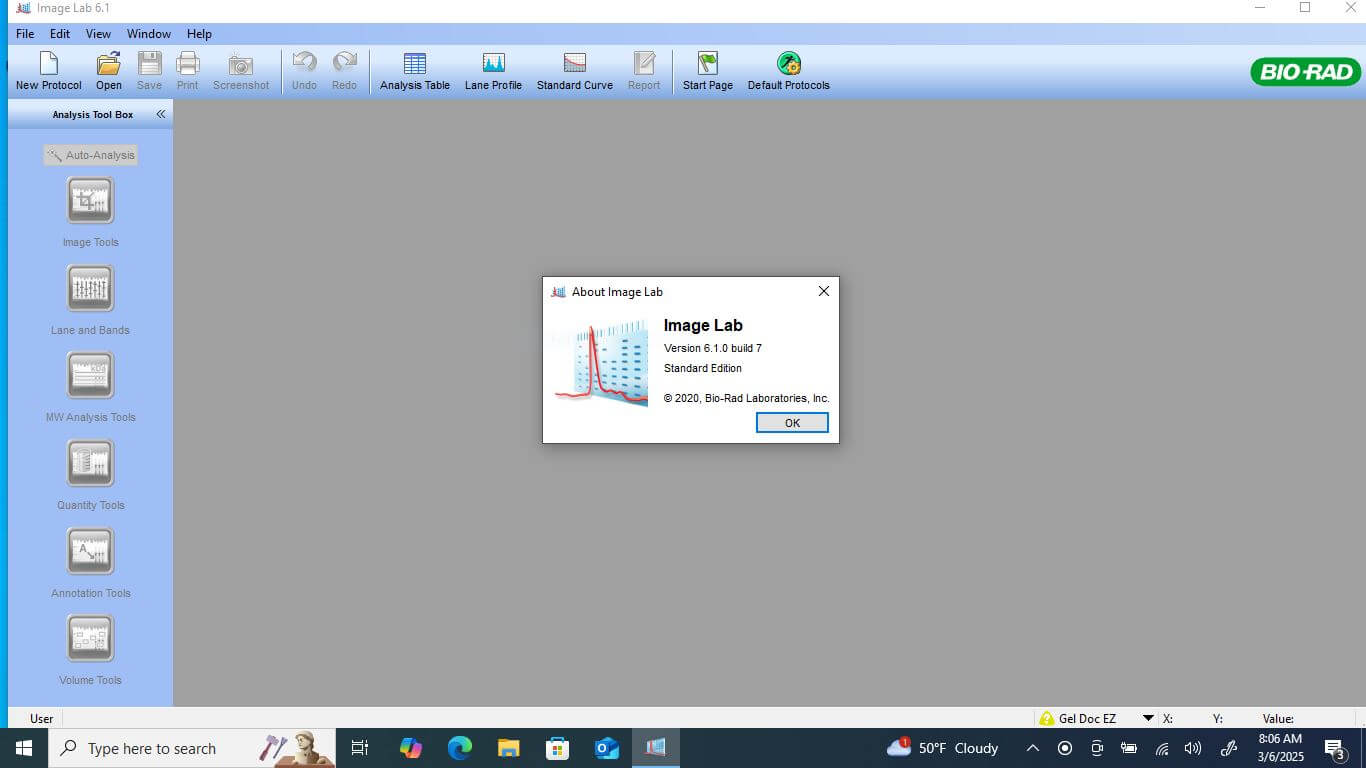Open Default Protocols

(x=789, y=71)
